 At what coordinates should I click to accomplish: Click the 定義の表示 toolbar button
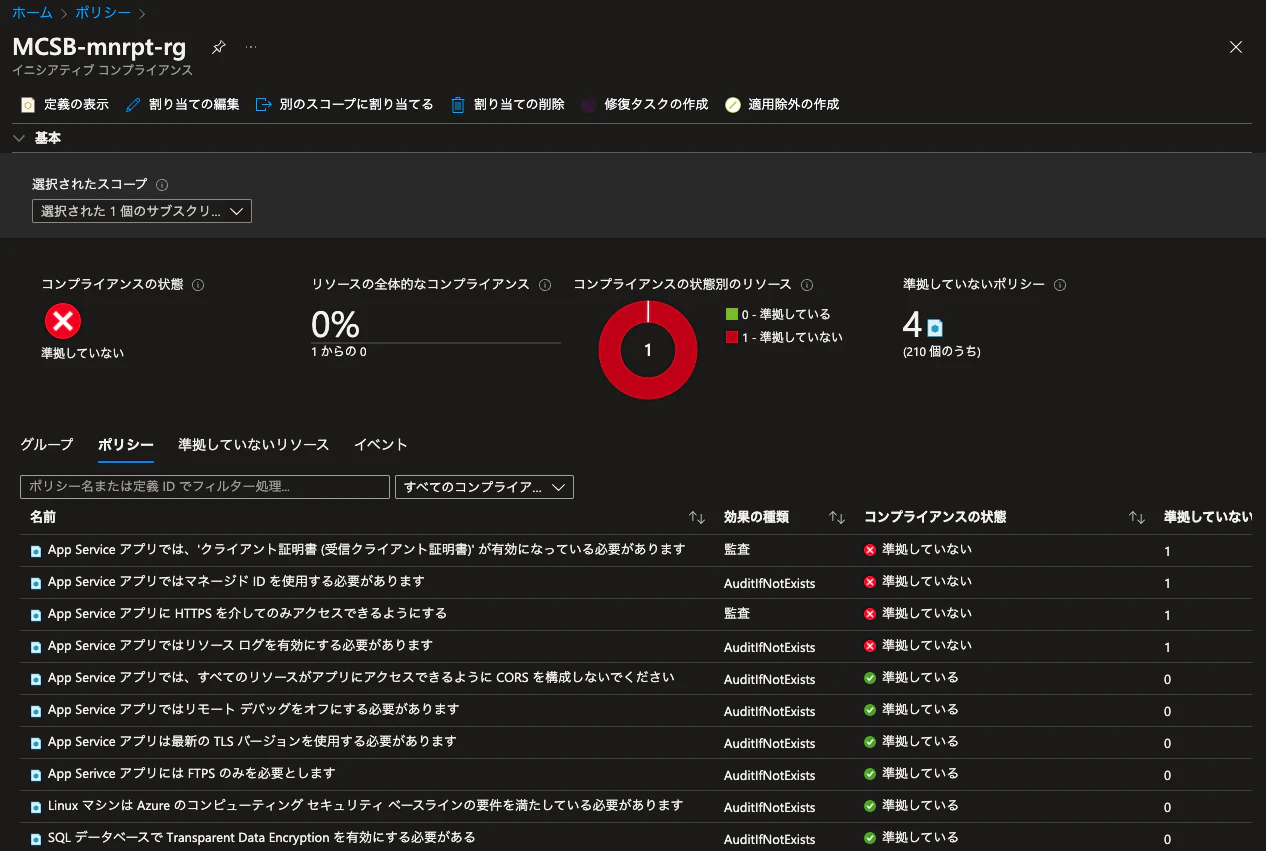coord(65,104)
